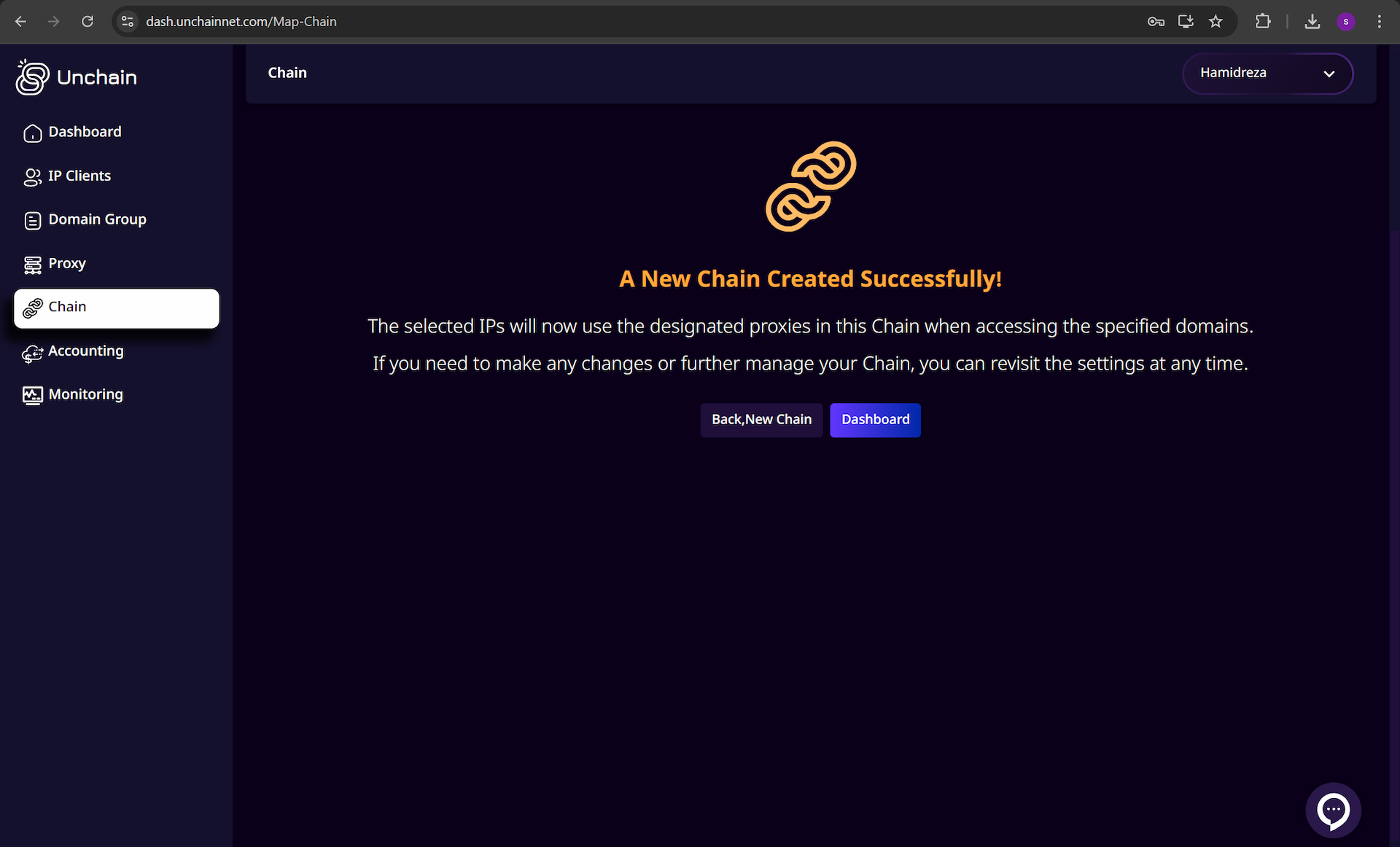Click the IP Clients people icon
The width and height of the screenshot is (1400, 847).
(32, 177)
